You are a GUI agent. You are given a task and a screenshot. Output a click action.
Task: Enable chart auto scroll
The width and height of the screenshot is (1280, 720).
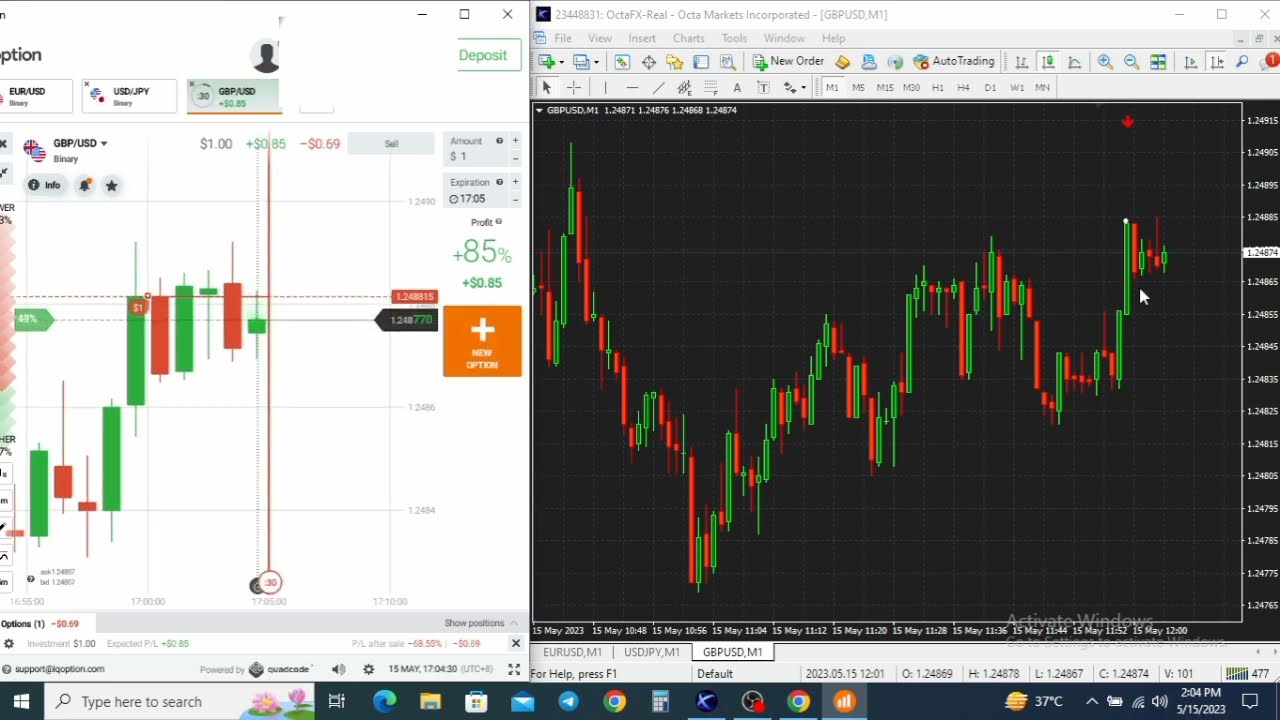[1191, 61]
